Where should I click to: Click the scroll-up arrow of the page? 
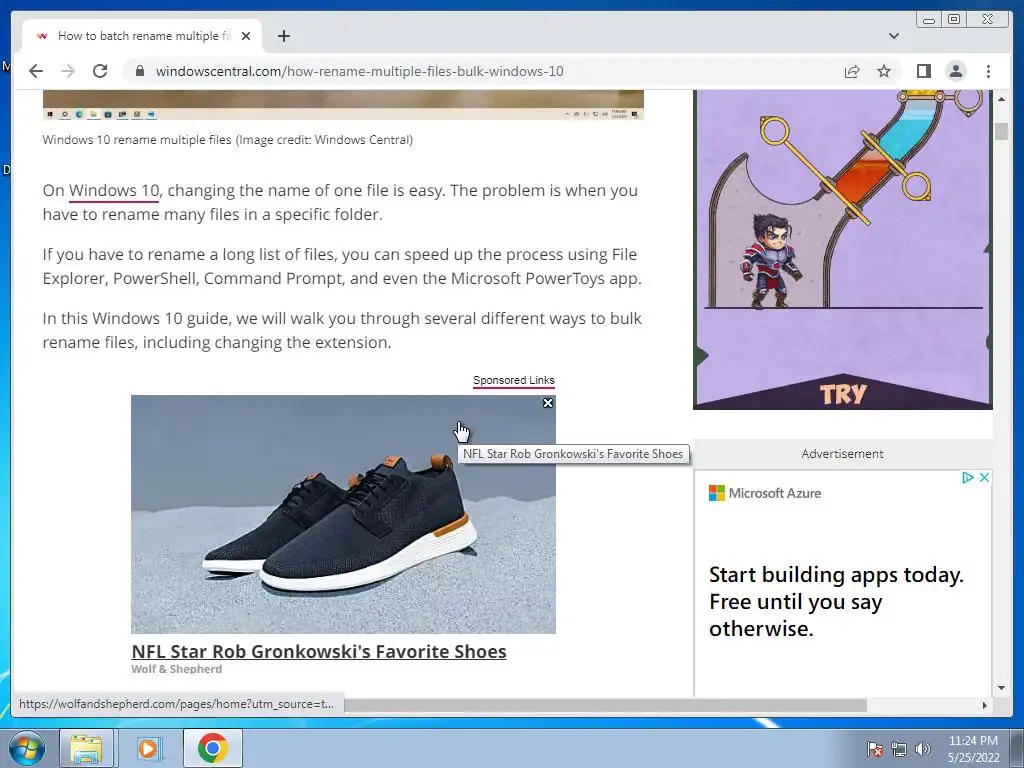[x=1001, y=99]
